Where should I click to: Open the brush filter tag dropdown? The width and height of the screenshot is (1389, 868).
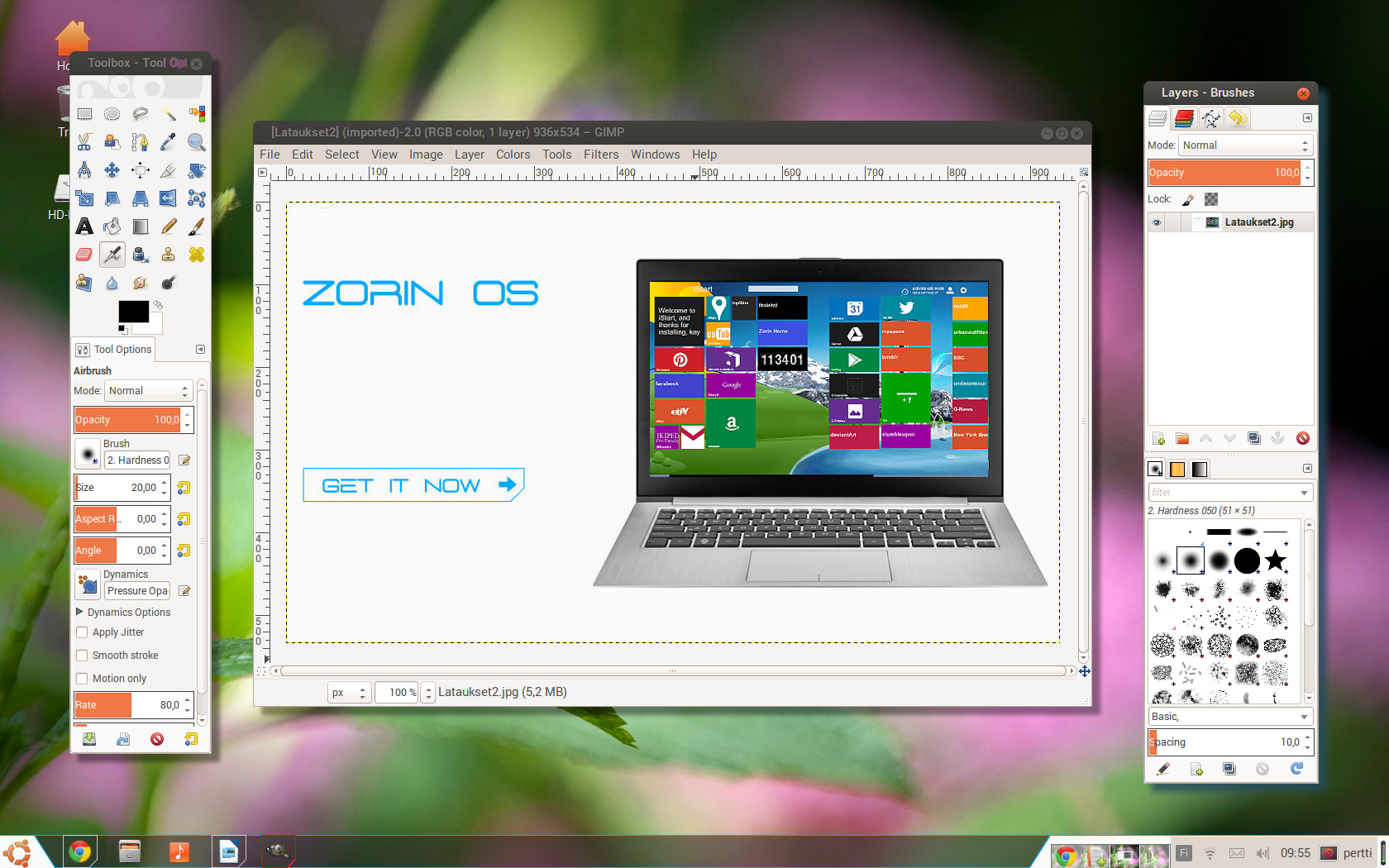pyautogui.click(x=1304, y=493)
